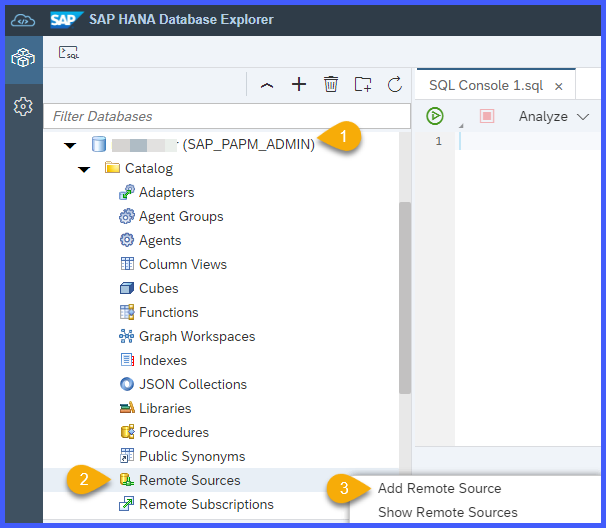Click the Remote Sources icon
Image resolution: width=606 pixels, height=528 pixels.
tap(127, 480)
